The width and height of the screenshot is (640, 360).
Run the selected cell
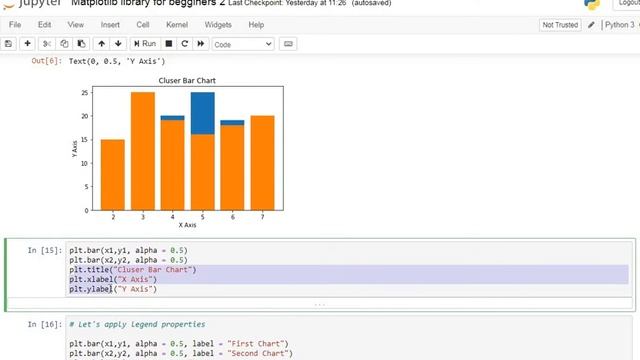pos(145,44)
